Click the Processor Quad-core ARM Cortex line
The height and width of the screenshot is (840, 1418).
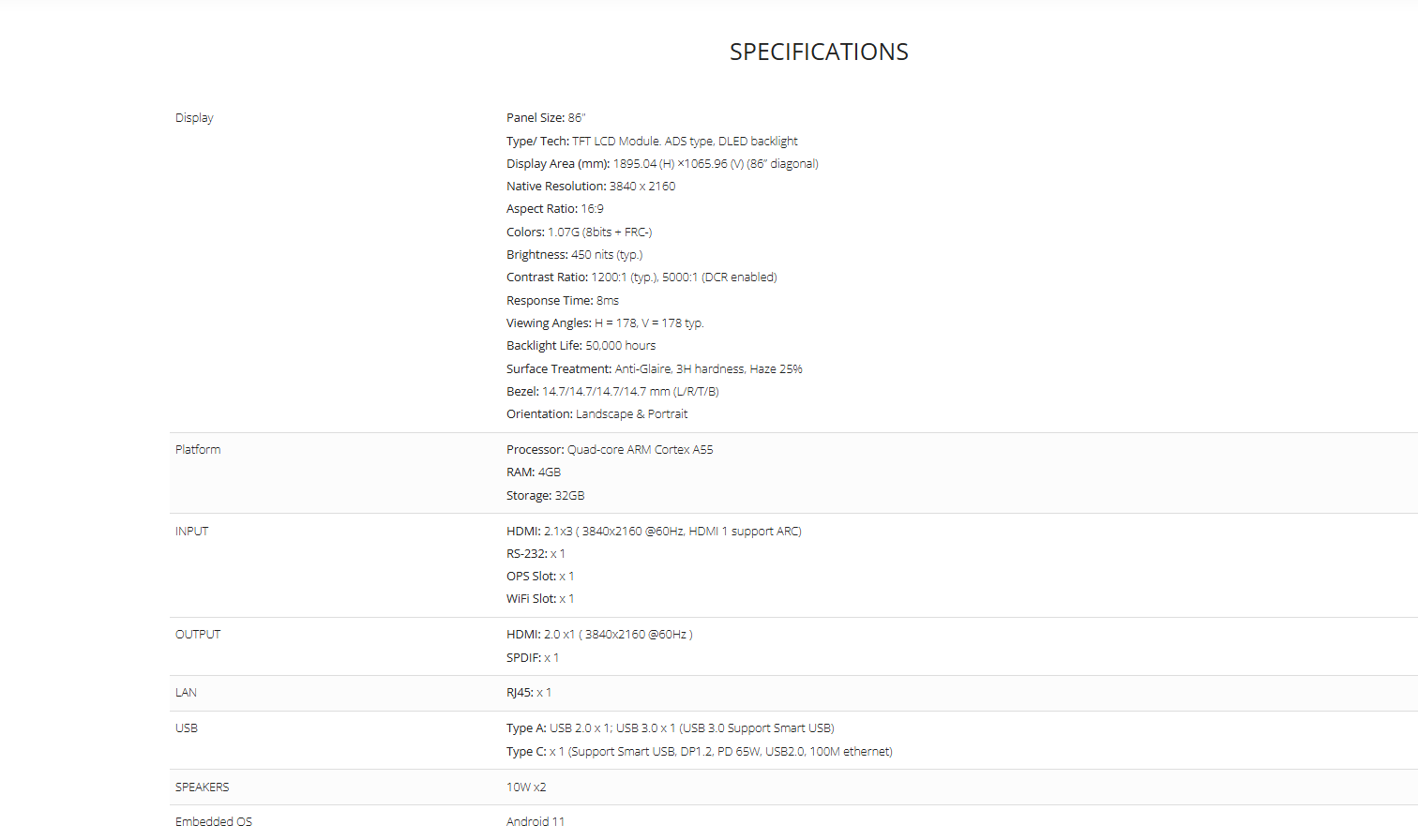pyautogui.click(x=610, y=450)
